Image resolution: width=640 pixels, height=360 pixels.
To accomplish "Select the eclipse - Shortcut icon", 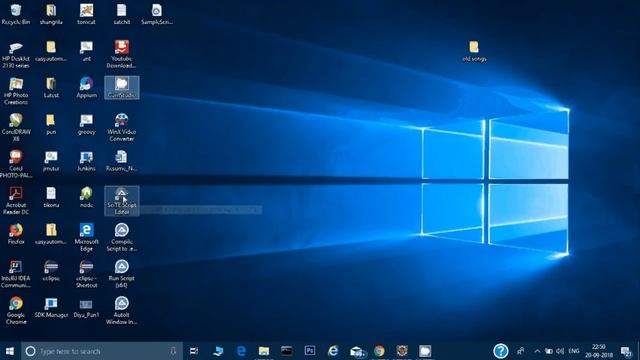I will [86, 274].
